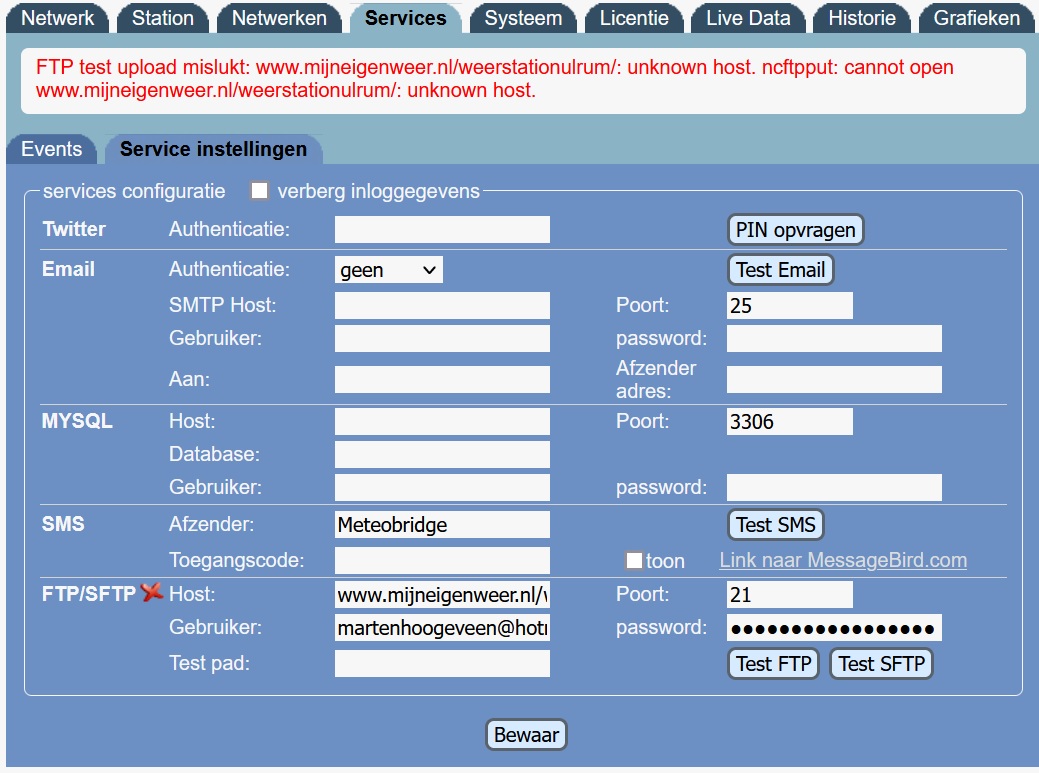Follow the Link naar MessageBird.com

(x=843, y=560)
